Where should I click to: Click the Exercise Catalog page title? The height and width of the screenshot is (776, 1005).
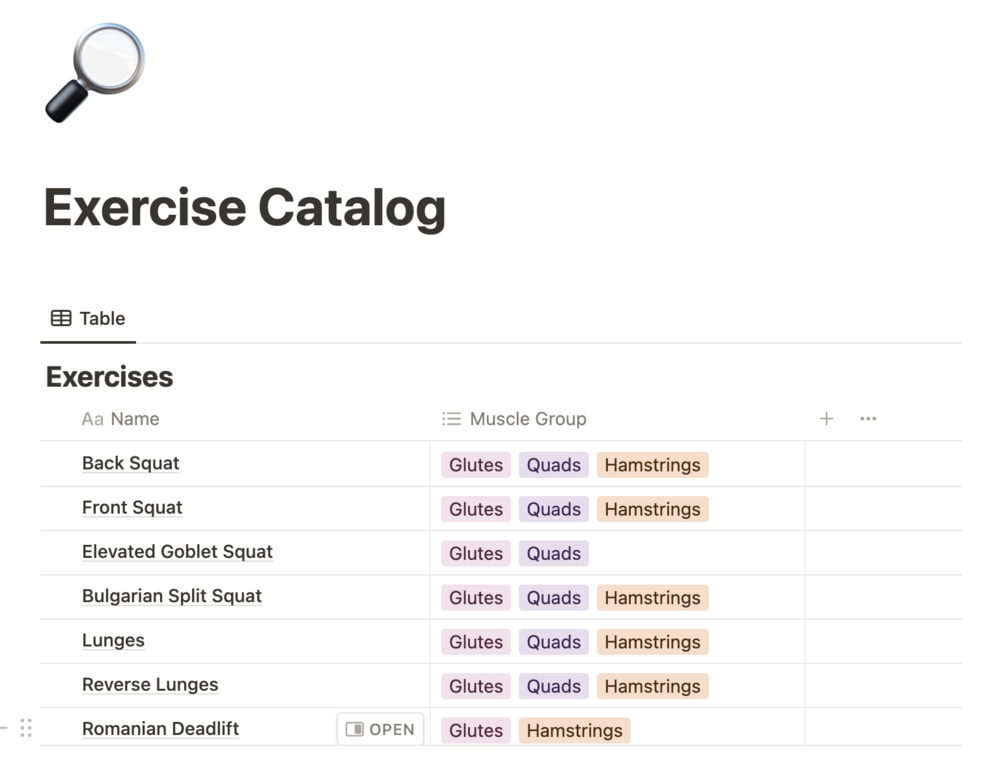(x=245, y=208)
